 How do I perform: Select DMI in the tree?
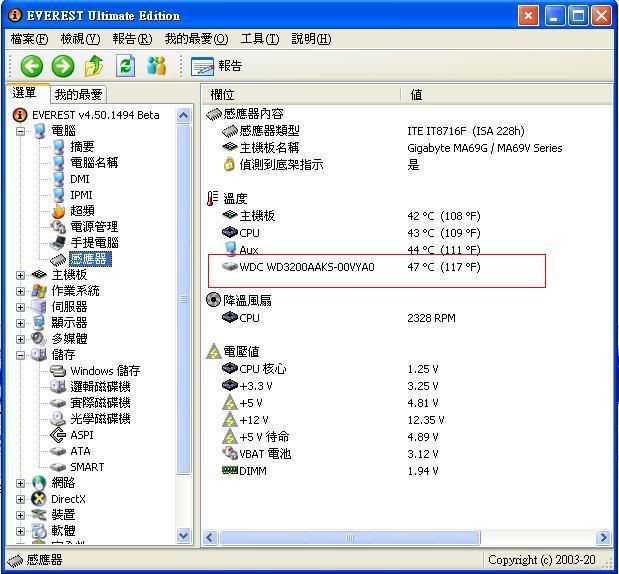click(80, 179)
